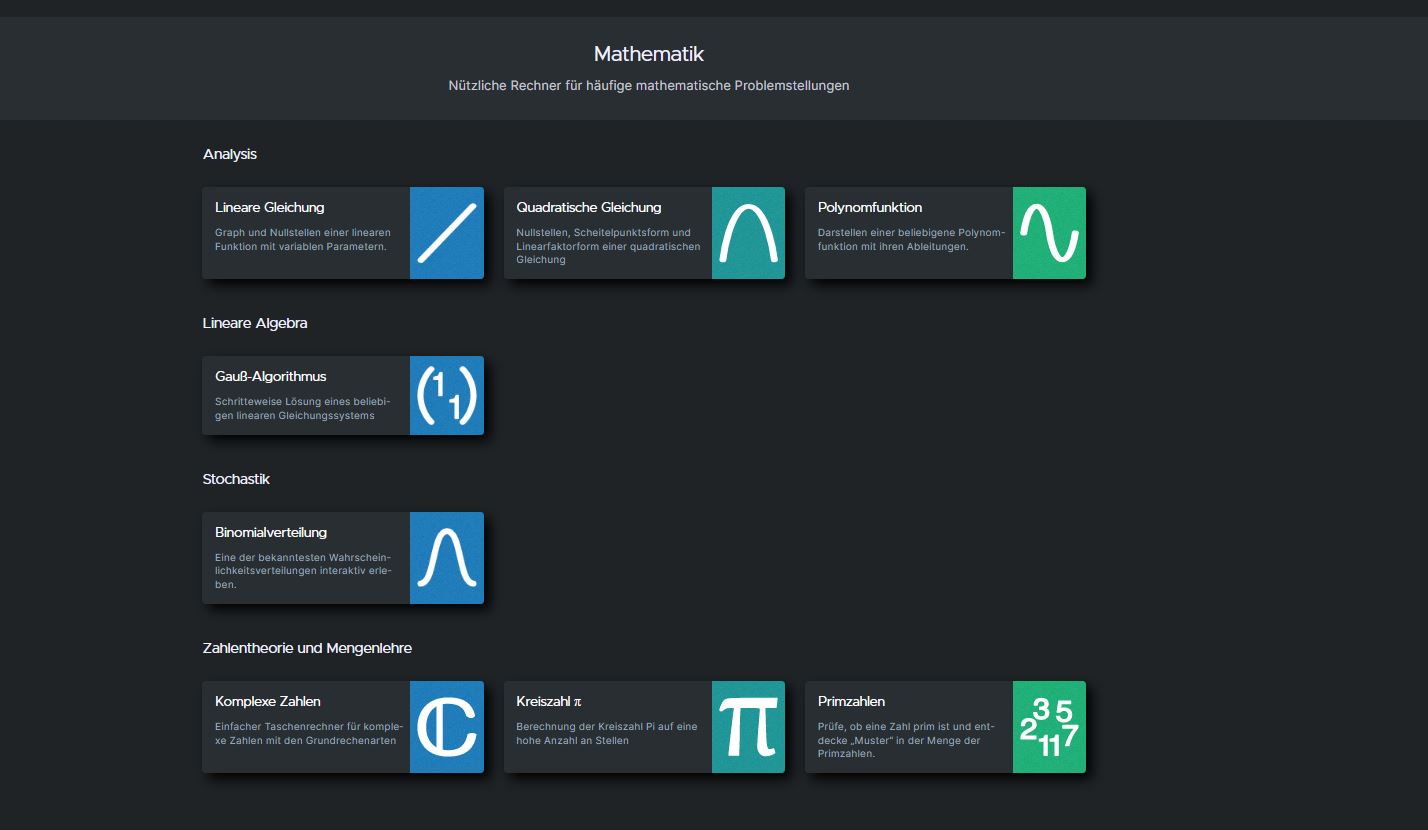1428x830 pixels.
Task: Click the blue complex numbers ℂ icon
Action: (447, 727)
